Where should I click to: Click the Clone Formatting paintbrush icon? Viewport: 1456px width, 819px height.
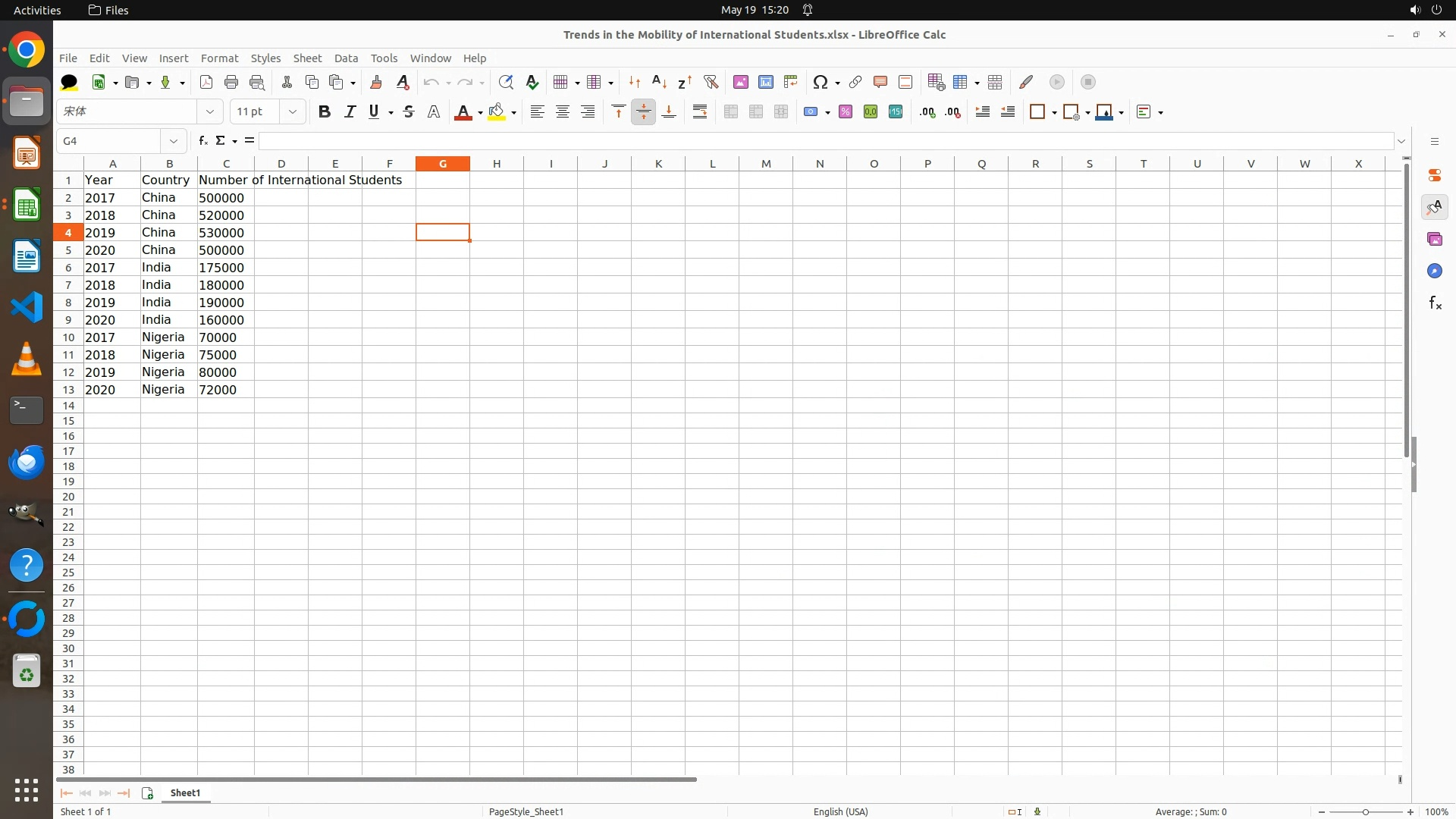coord(376,82)
